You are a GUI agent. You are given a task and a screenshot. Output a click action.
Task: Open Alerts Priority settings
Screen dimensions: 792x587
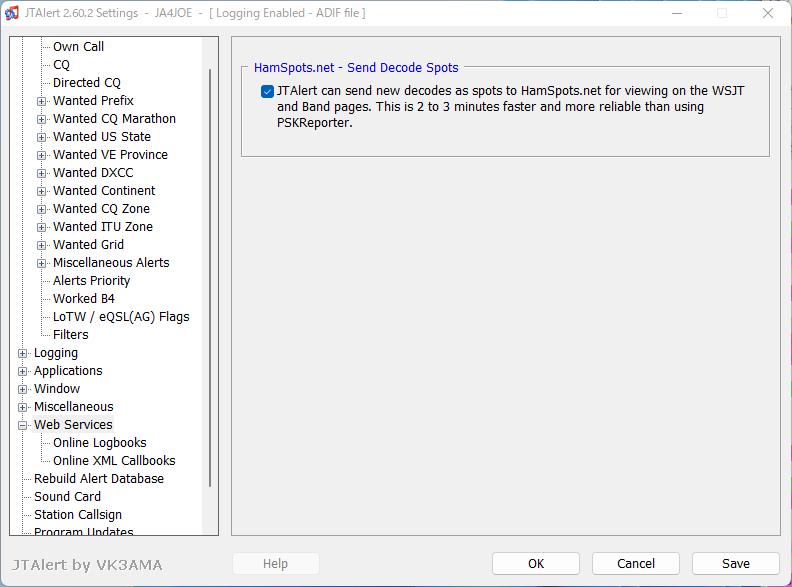click(91, 280)
